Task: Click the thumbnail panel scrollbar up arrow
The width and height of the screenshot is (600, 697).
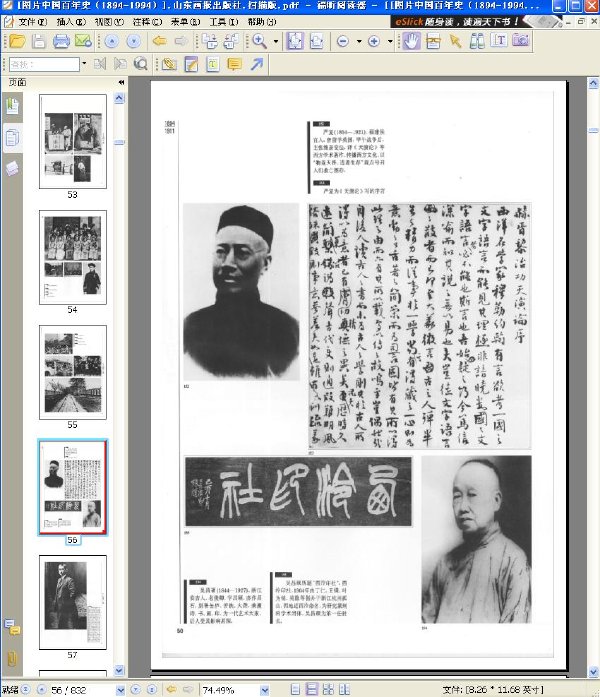Action: pyautogui.click(x=119, y=98)
